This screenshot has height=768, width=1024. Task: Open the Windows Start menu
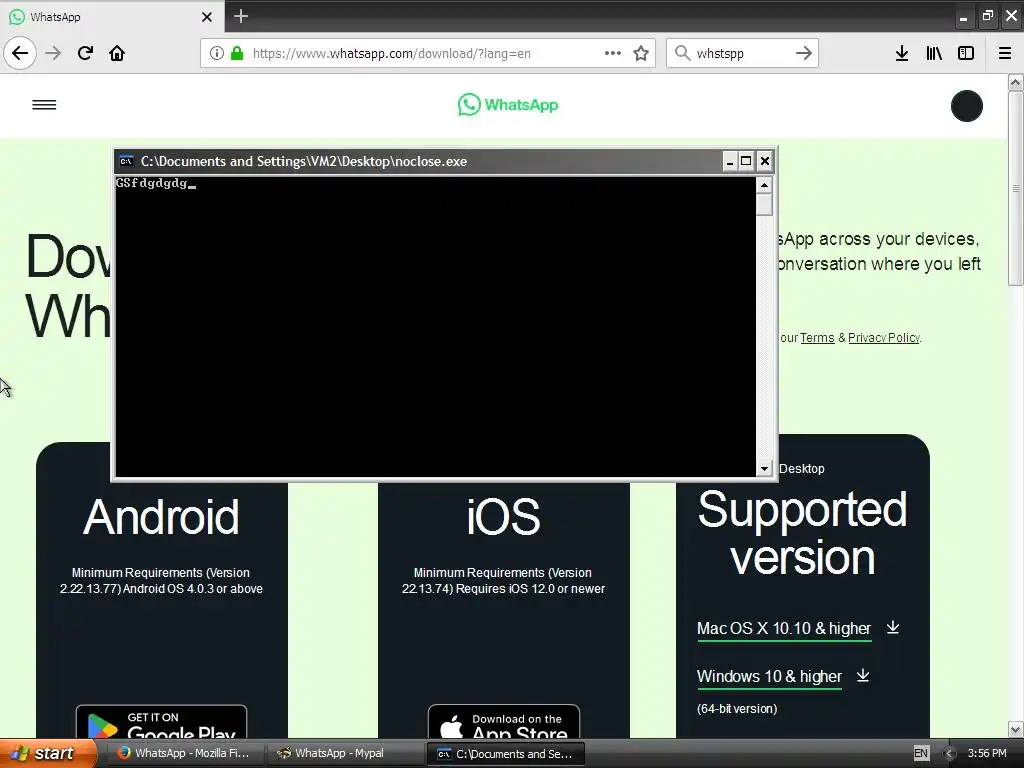(47, 753)
